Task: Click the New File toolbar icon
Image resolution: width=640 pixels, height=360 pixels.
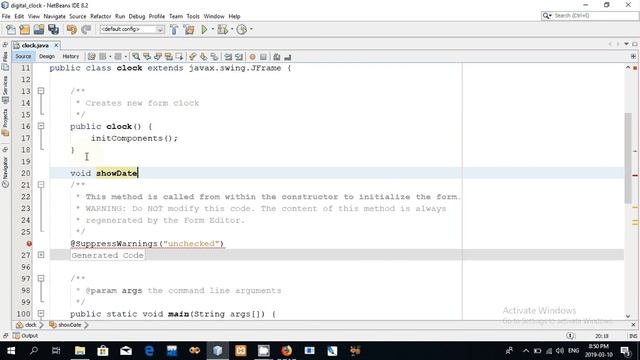Action: pos(11,29)
